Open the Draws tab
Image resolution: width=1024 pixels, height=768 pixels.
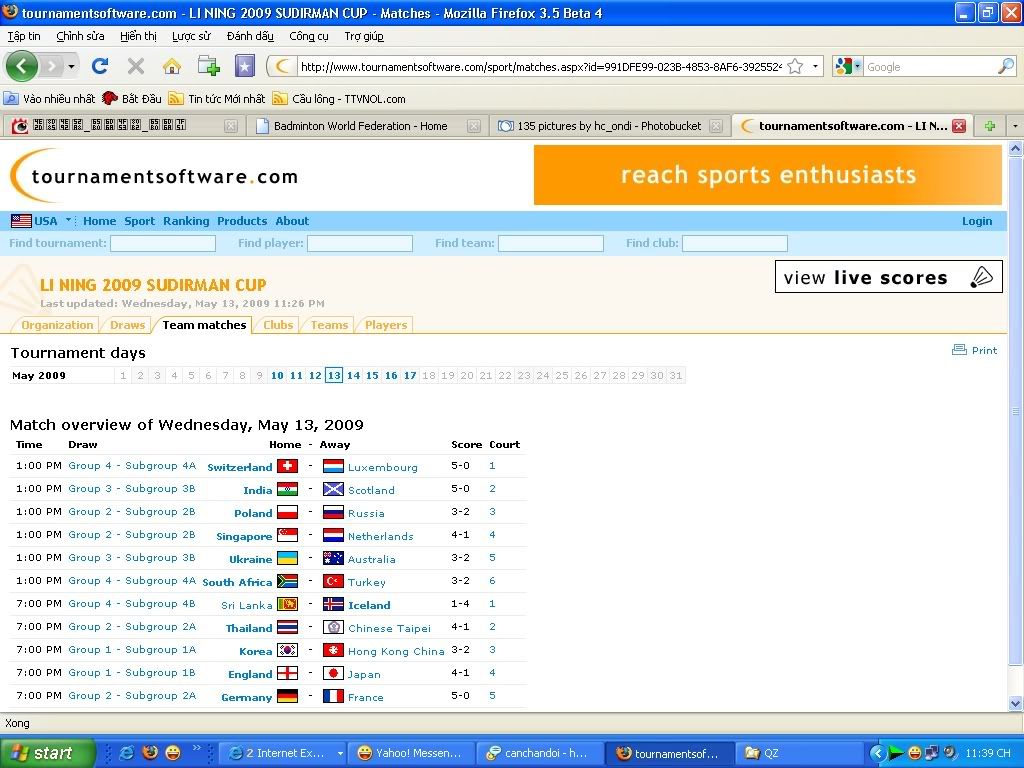(127, 325)
